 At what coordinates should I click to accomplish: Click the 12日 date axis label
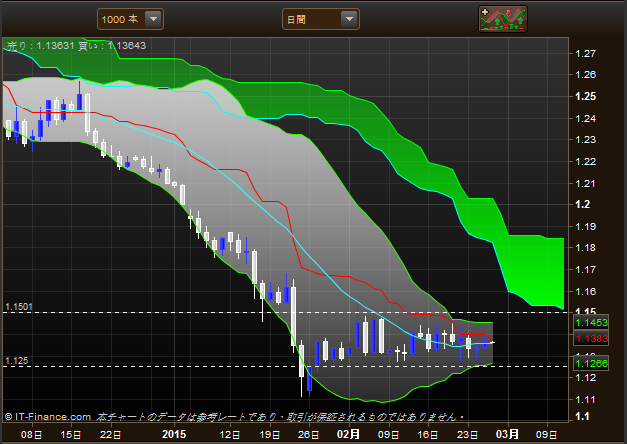point(230,435)
